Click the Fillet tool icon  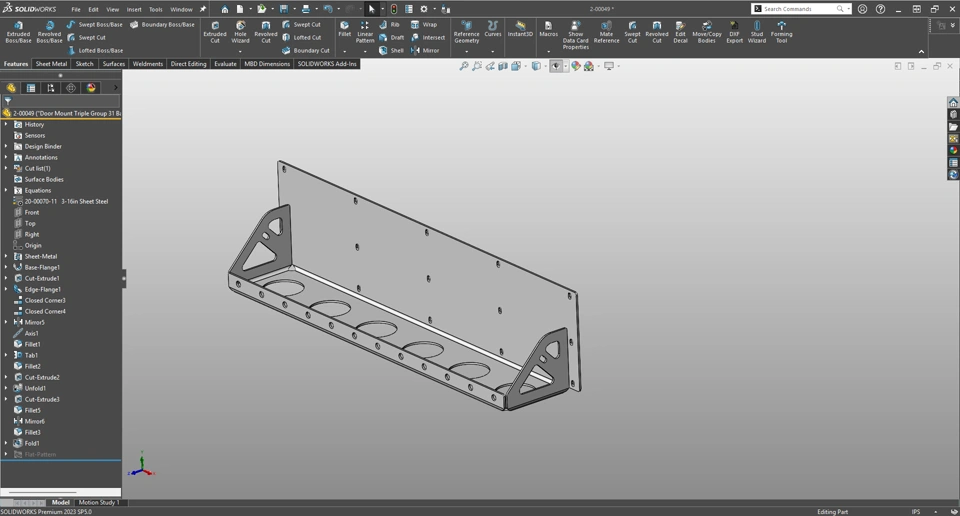(344, 29)
